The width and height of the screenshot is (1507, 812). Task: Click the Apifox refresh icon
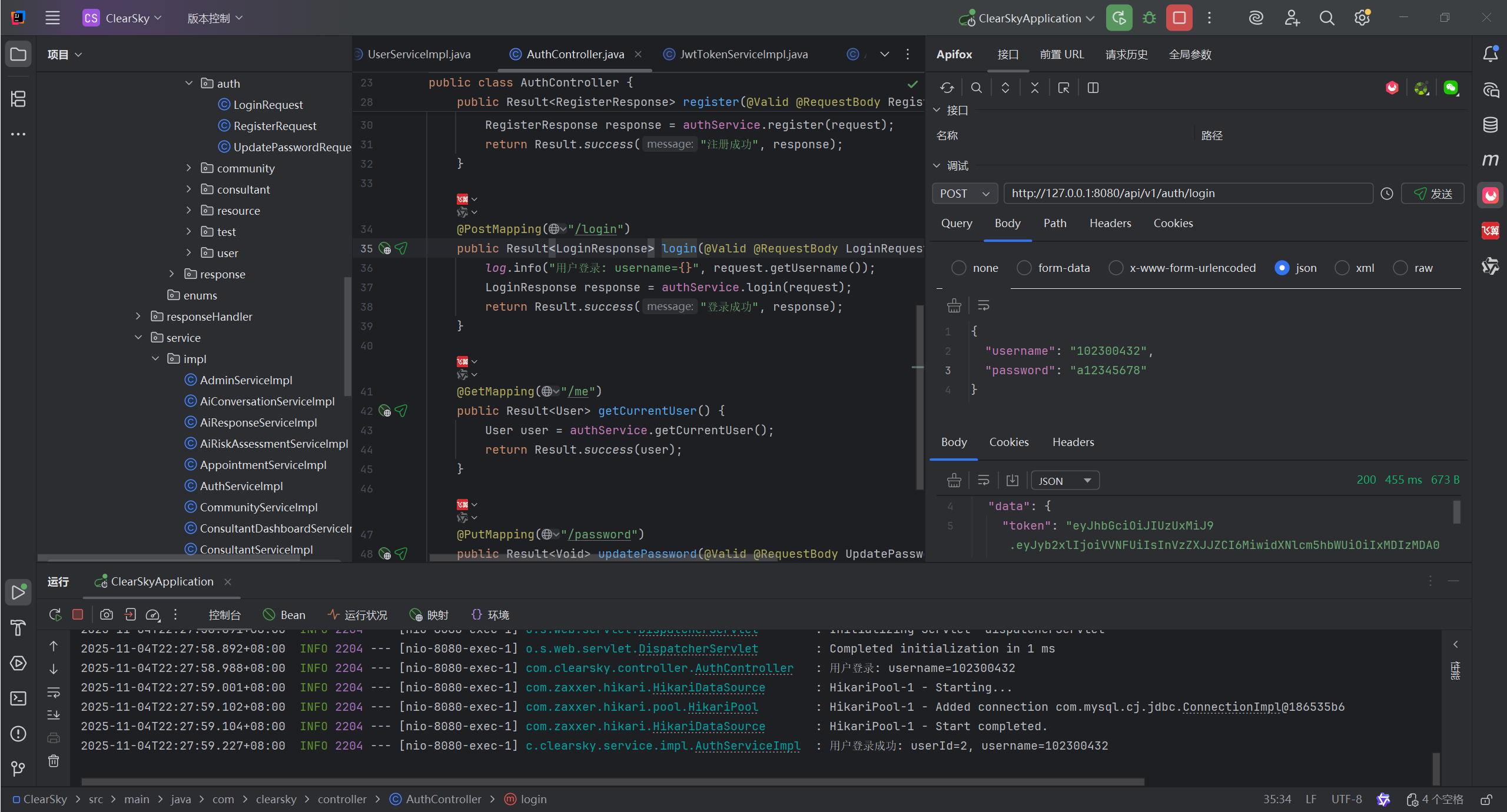pyautogui.click(x=947, y=88)
